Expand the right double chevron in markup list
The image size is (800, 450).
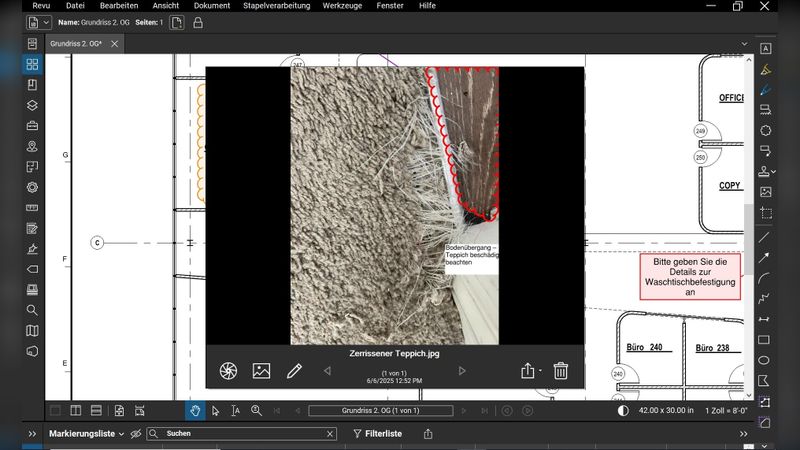point(743,434)
